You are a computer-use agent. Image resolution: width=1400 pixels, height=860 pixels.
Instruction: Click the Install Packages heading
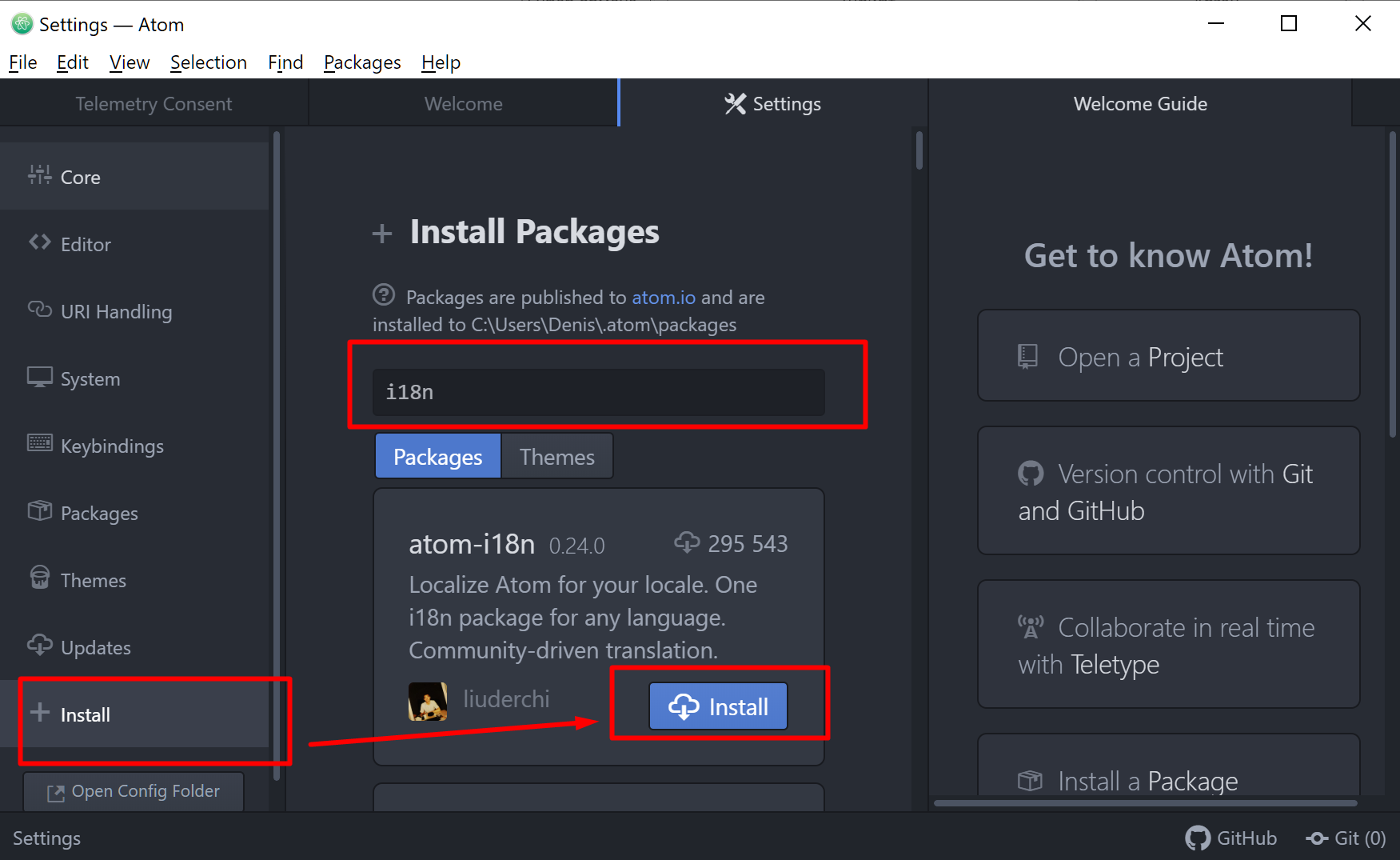(534, 232)
